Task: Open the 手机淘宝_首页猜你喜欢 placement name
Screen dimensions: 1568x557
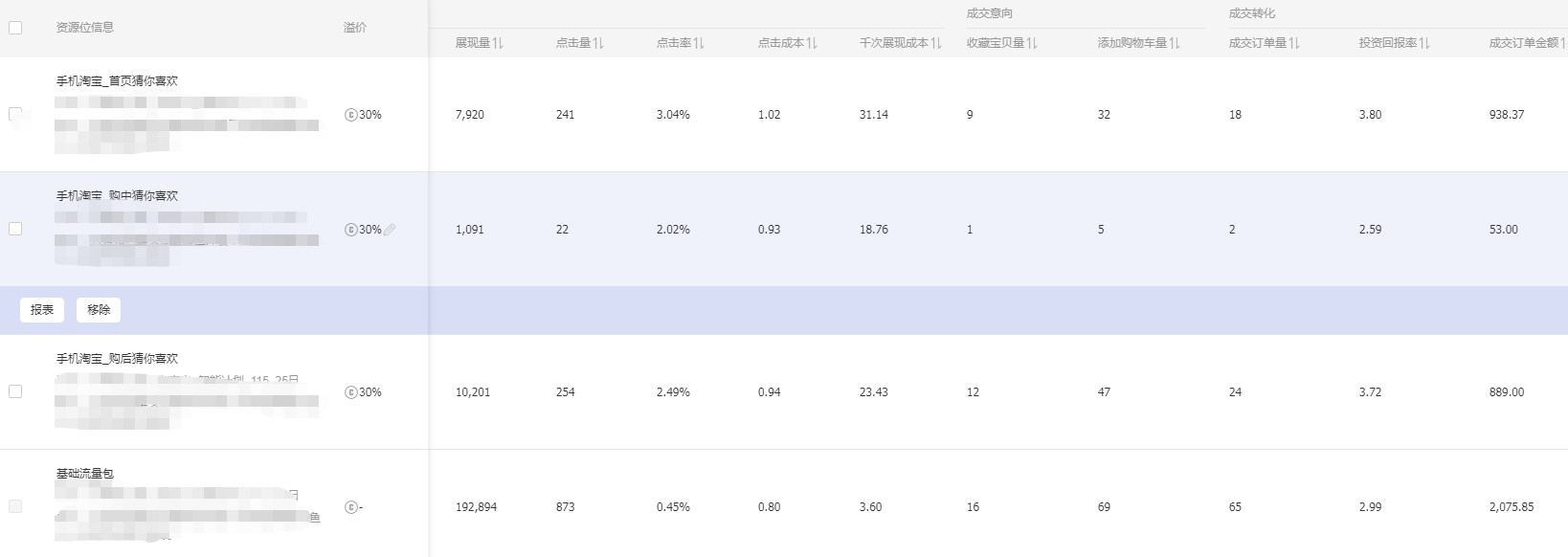Action: [117, 81]
